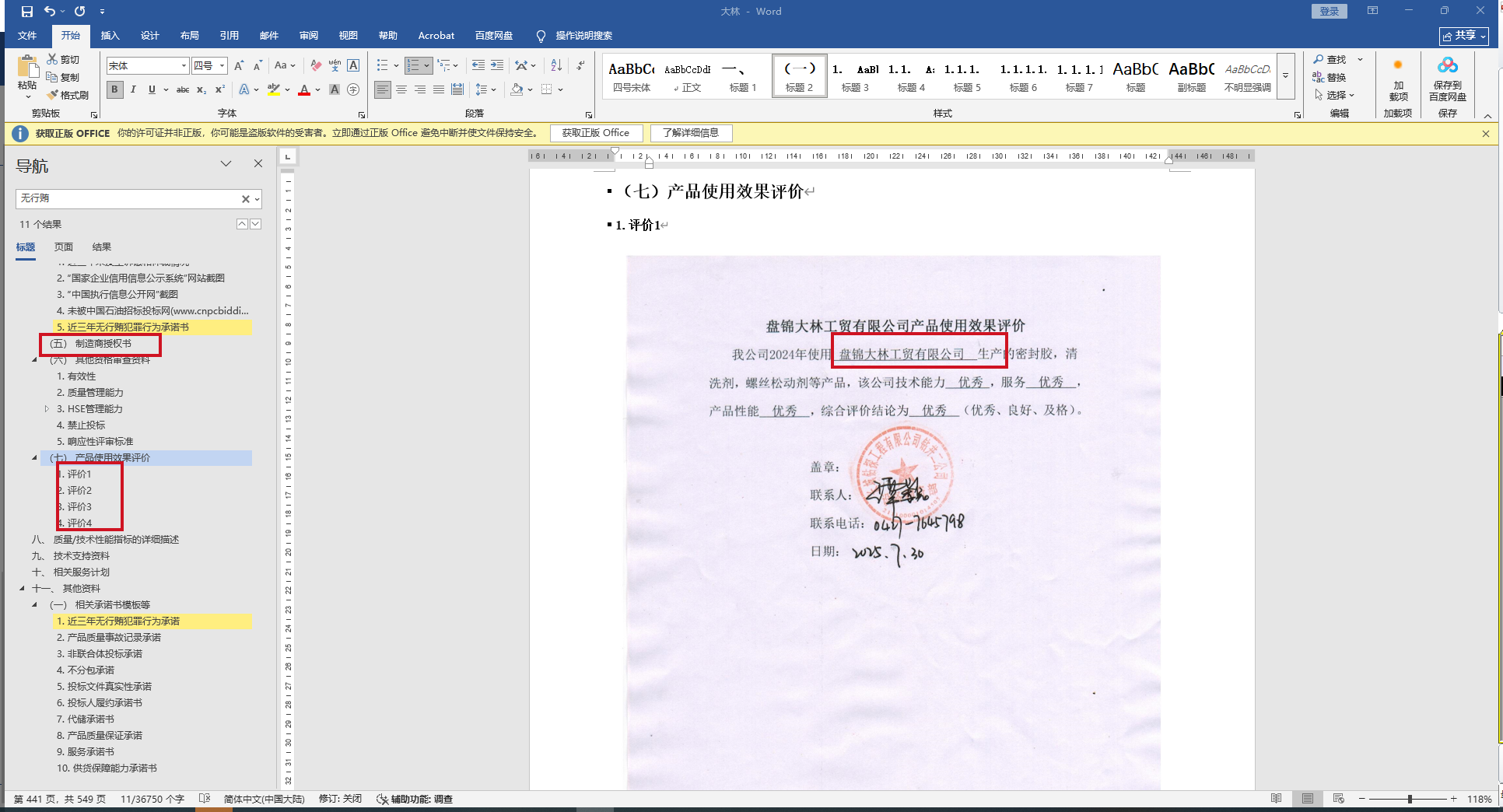This screenshot has height=812, width=1503.
Task: Go to previous search result arrow
Action: 242,224
